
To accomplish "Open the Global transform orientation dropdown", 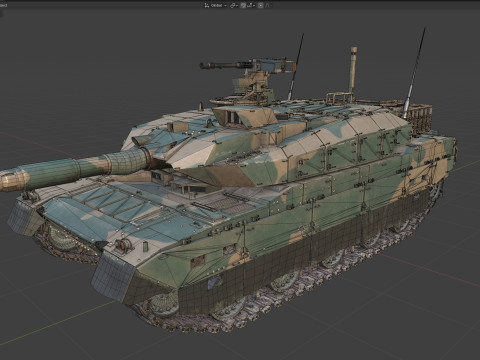I will (x=216, y=5).
